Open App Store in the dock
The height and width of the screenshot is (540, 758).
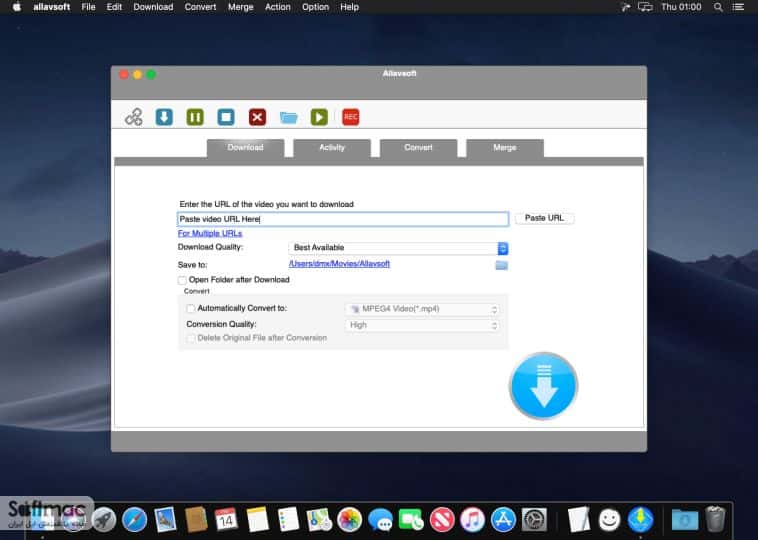pyautogui.click(x=503, y=520)
